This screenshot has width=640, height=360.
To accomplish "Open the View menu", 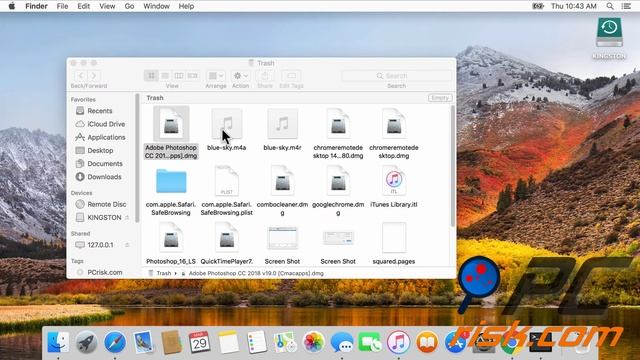I will pyautogui.click(x=107, y=6).
